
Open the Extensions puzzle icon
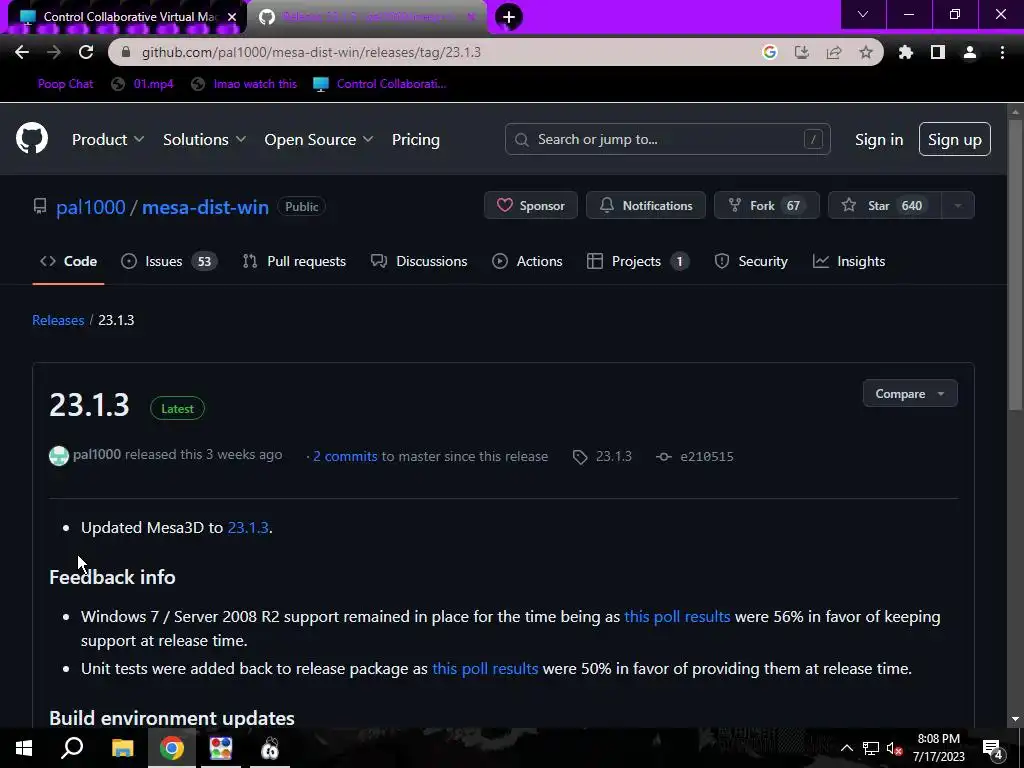pos(905,52)
